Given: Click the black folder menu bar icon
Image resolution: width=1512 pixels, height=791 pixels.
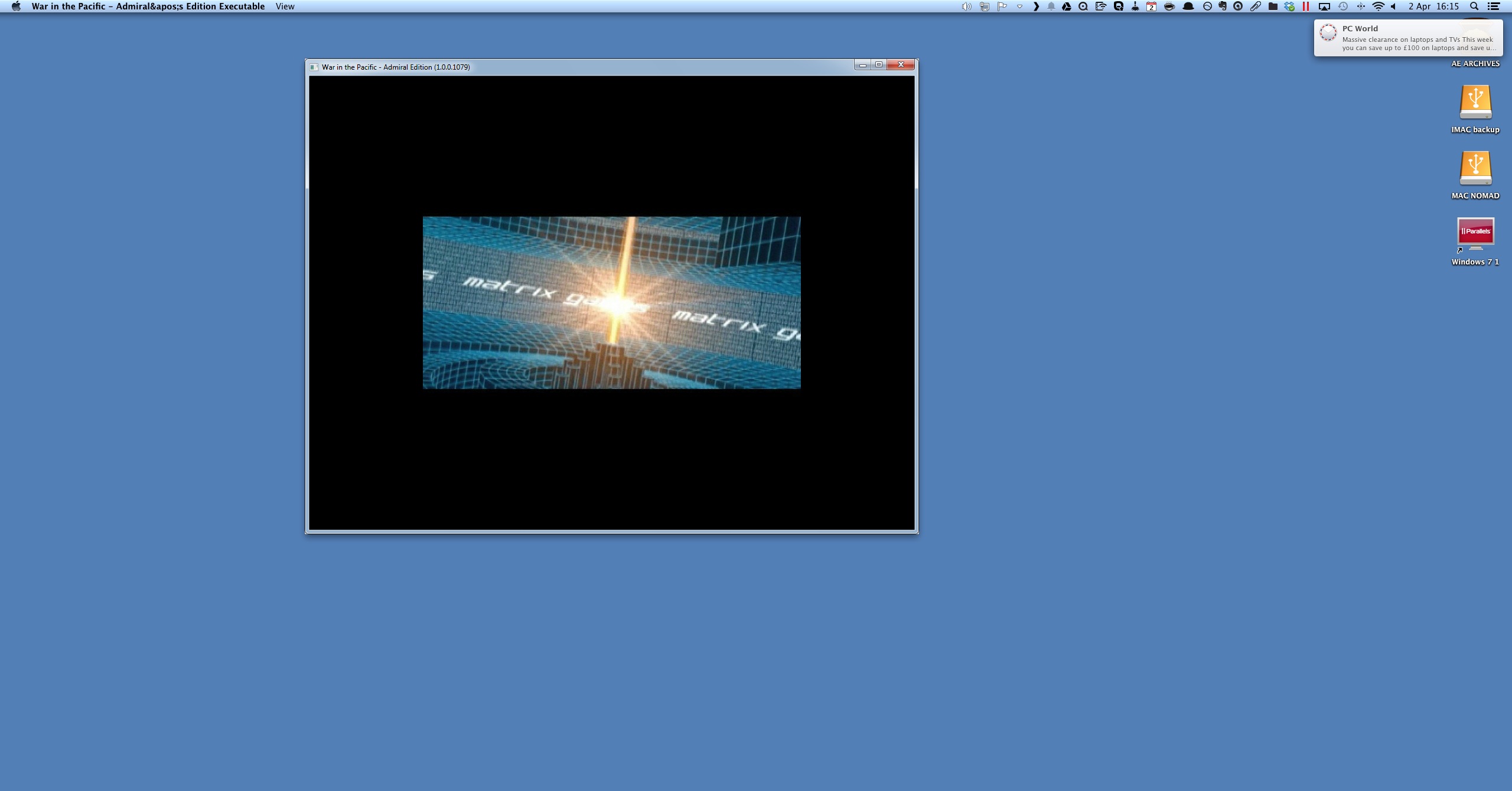Looking at the screenshot, I should [1273, 6].
